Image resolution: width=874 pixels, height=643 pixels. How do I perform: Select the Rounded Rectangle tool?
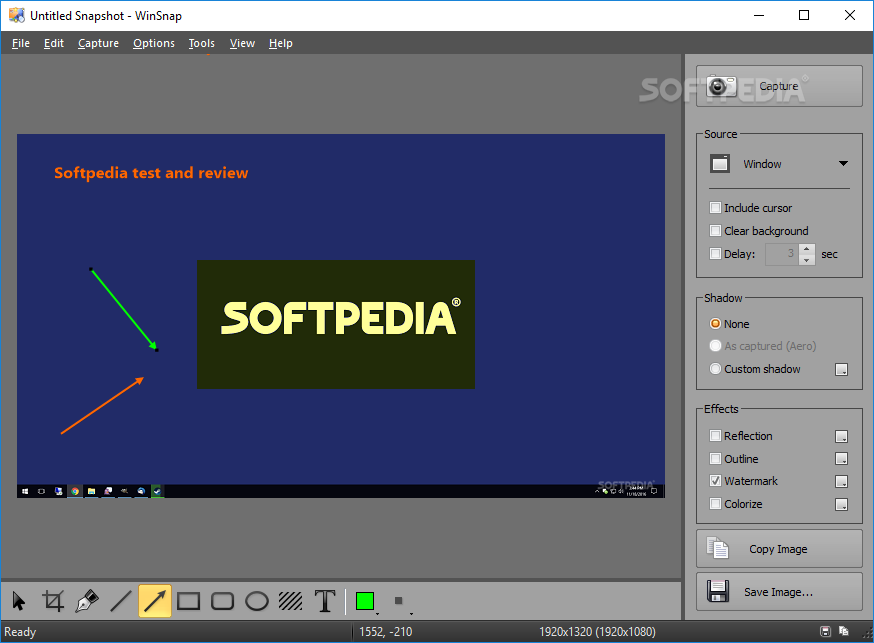(222, 601)
